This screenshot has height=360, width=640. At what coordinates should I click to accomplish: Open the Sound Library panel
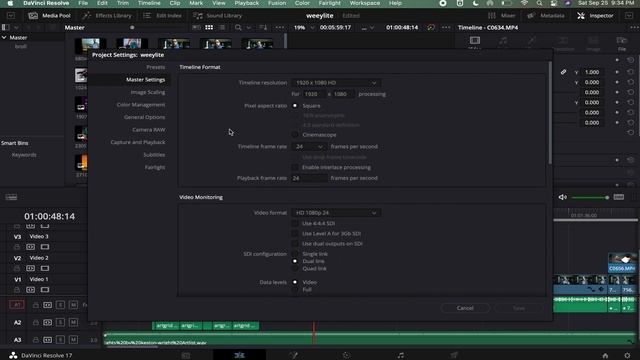coord(218,16)
